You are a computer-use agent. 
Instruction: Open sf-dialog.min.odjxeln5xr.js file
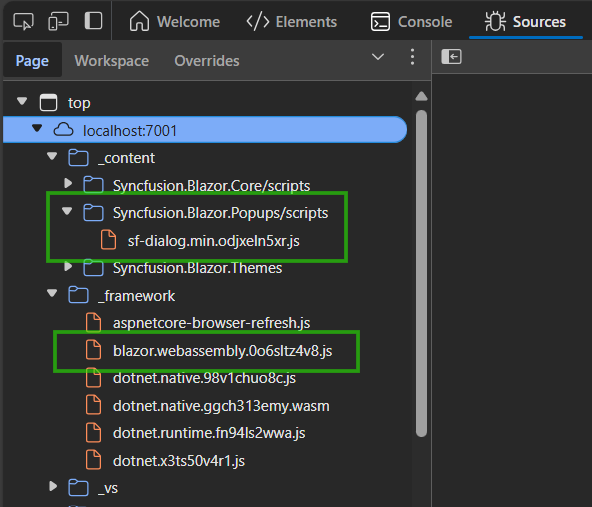[x=214, y=241]
